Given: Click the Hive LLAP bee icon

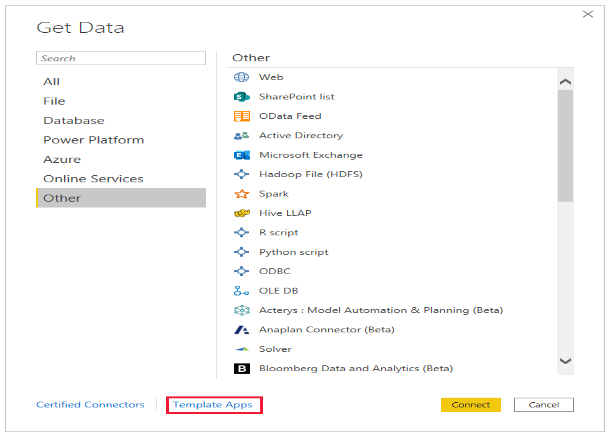Looking at the screenshot, I should coord(241,213).
